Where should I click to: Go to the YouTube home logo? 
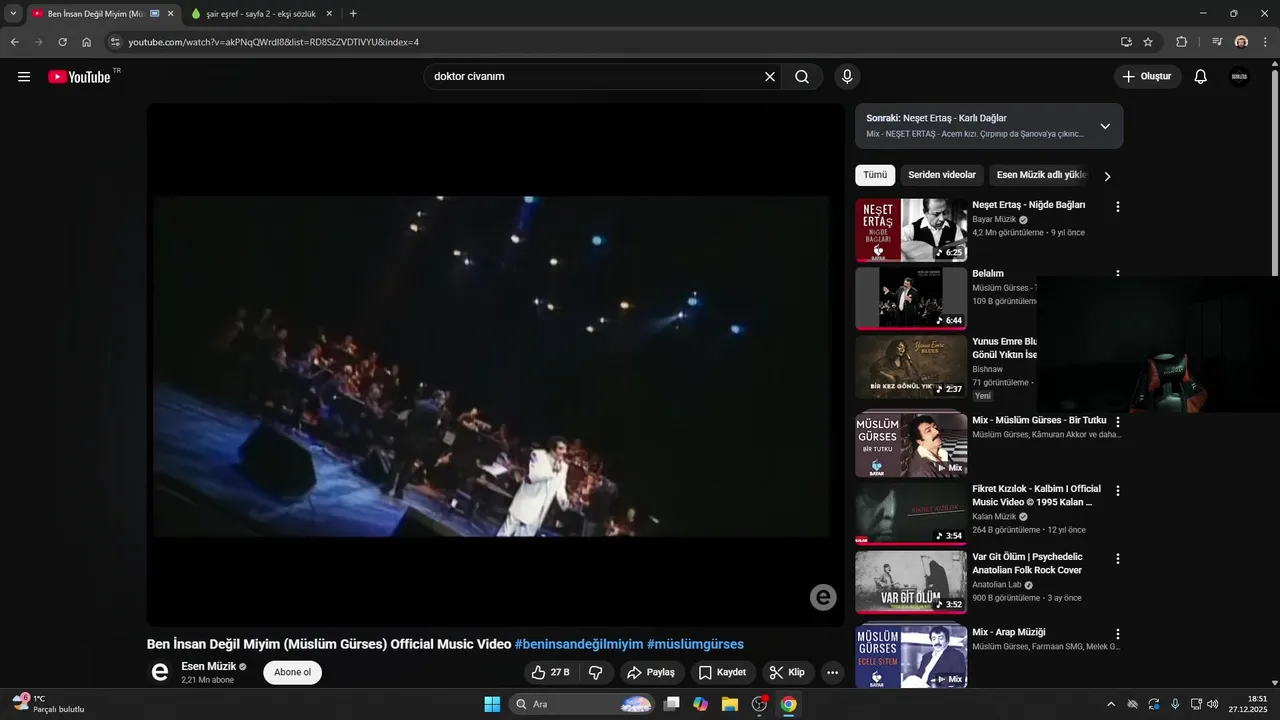[x=80, y=77]
